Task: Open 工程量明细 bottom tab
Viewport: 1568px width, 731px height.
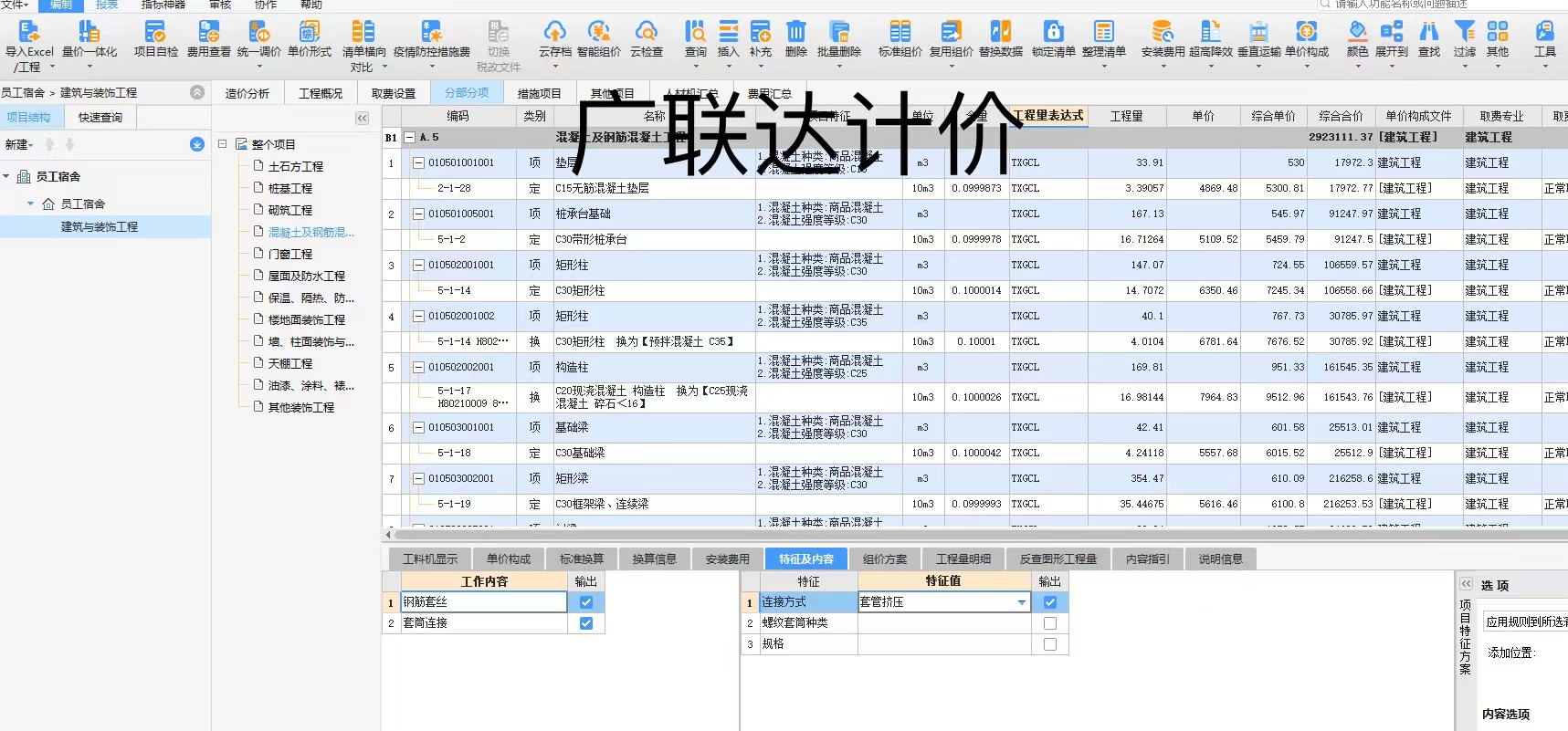Action: pos(963,559)
